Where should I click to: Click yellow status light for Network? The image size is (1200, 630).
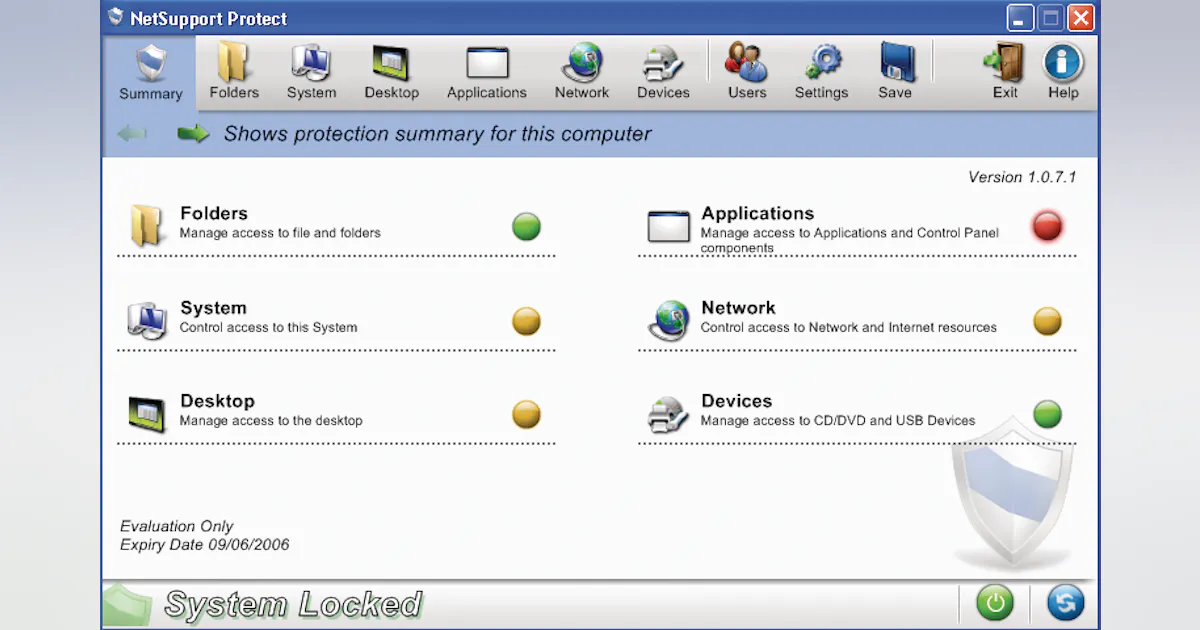point(1047,321)
